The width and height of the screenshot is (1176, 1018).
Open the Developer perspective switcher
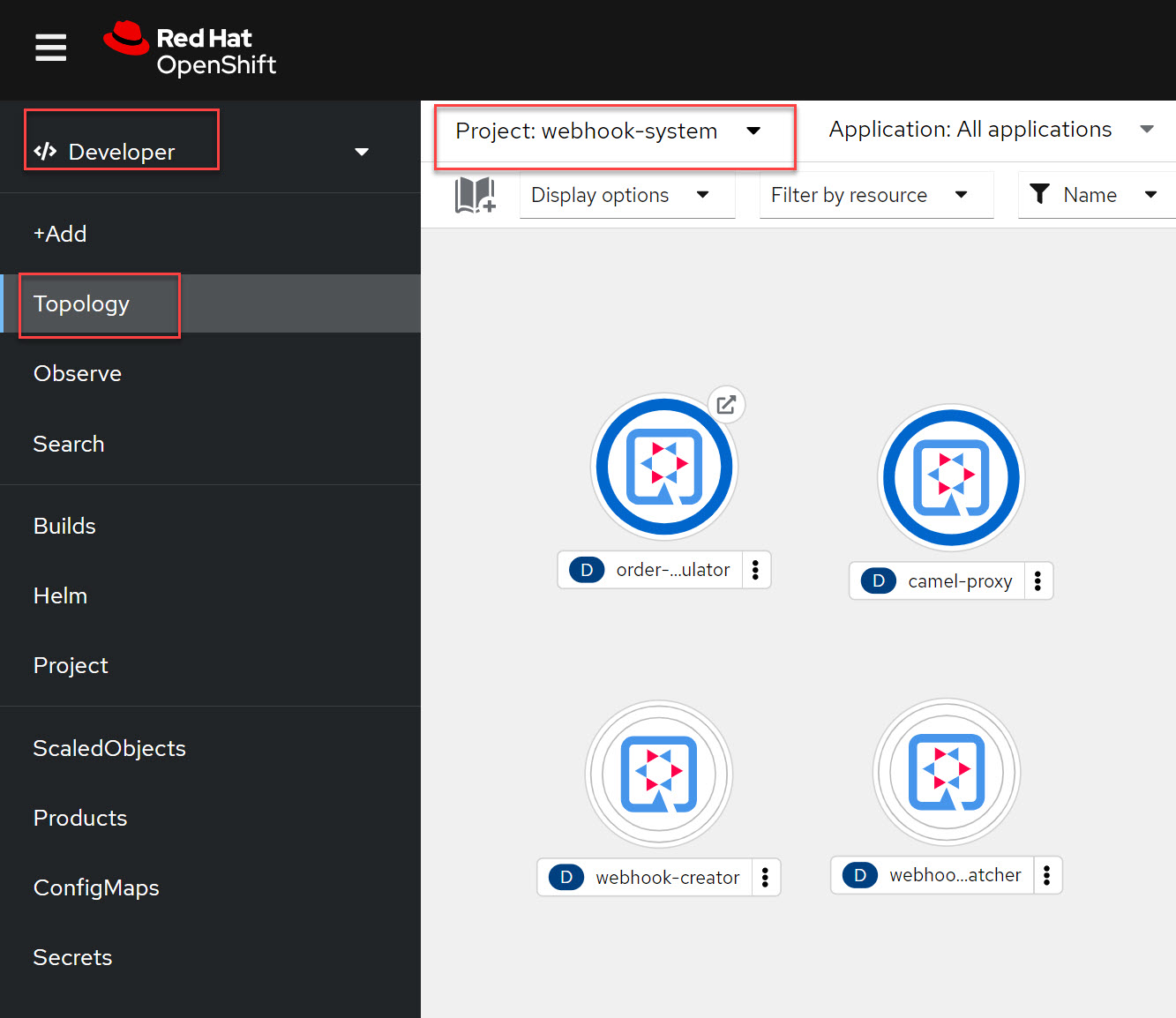click(201, 152)
